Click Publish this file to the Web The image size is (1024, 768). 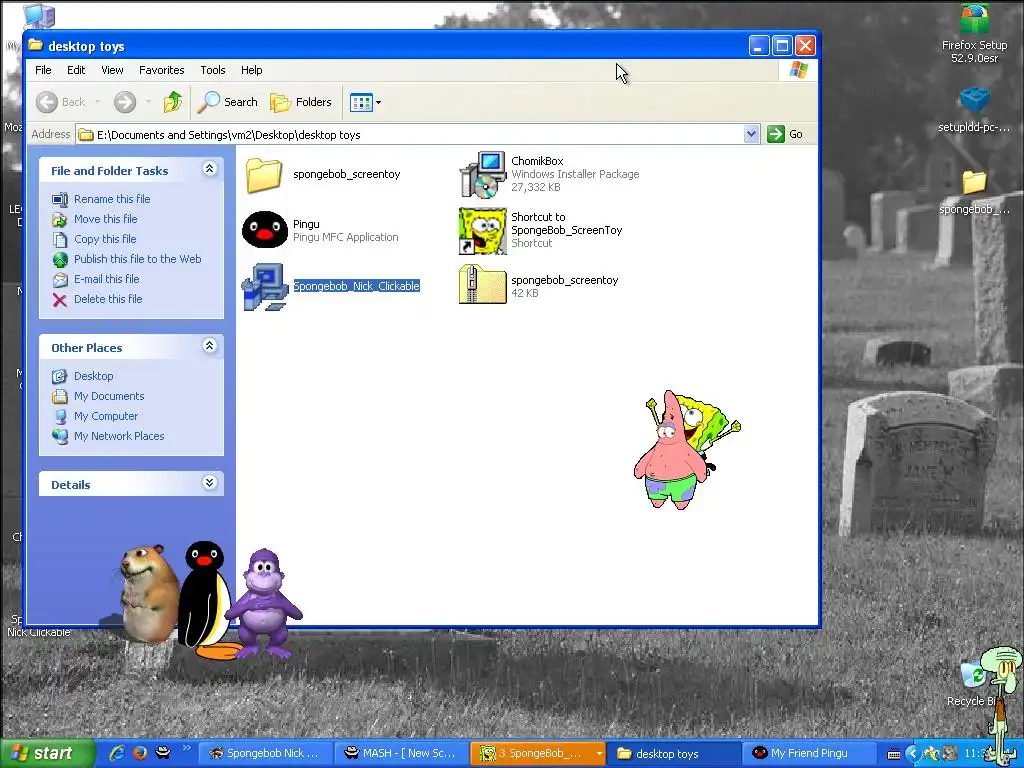(x=137, y=259)
